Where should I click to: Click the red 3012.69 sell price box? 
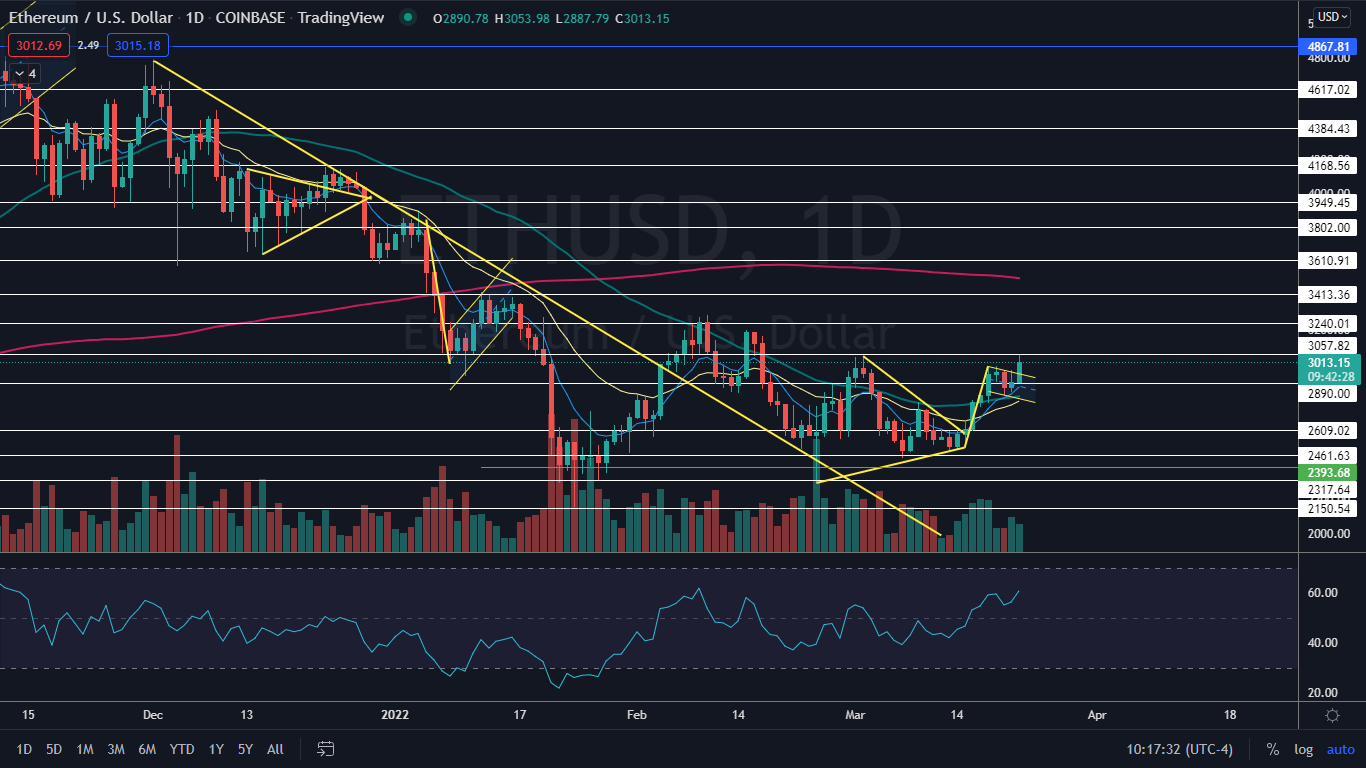[38, 45]
